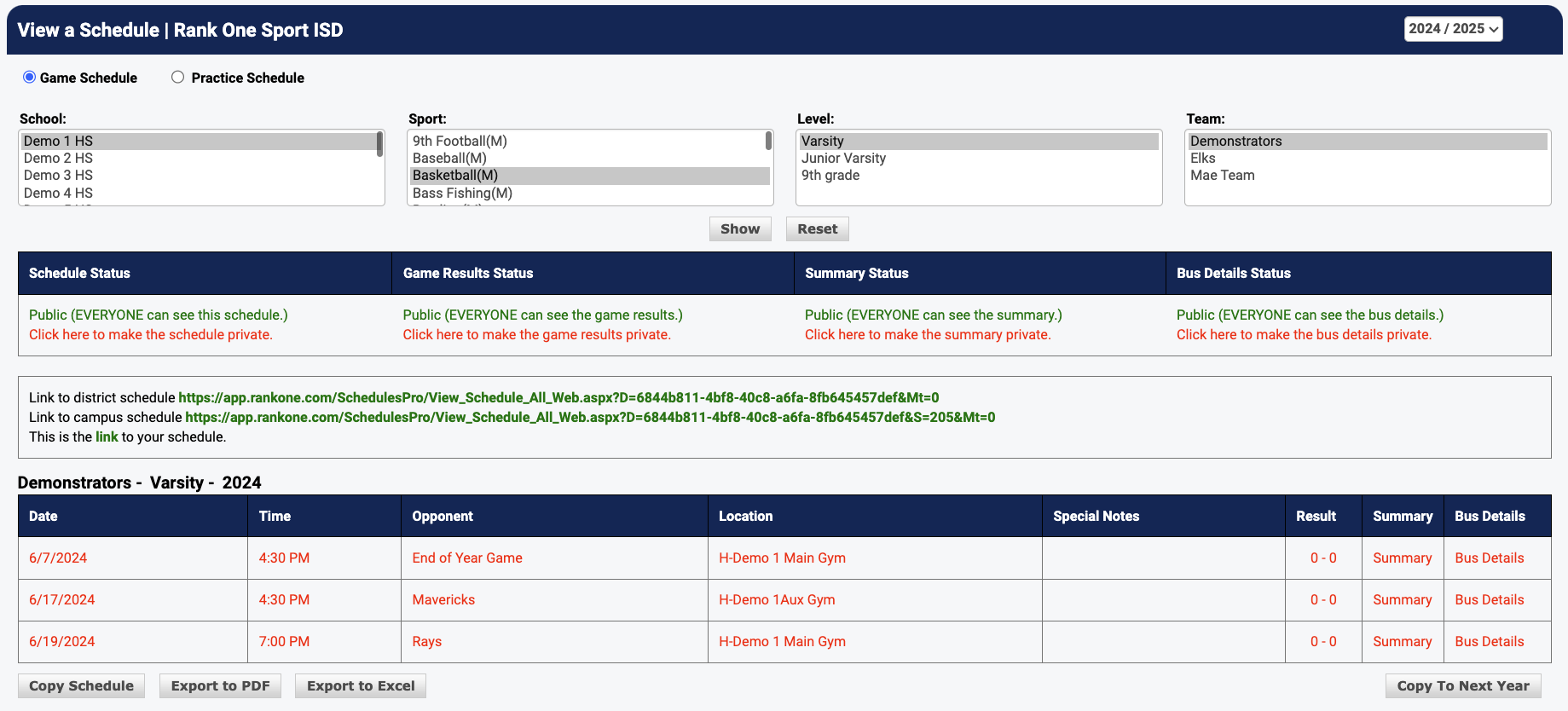This screenshot has width=1568, height=711.
Task: Click the Export to PDF button
Action: click(x=221, y=685)
